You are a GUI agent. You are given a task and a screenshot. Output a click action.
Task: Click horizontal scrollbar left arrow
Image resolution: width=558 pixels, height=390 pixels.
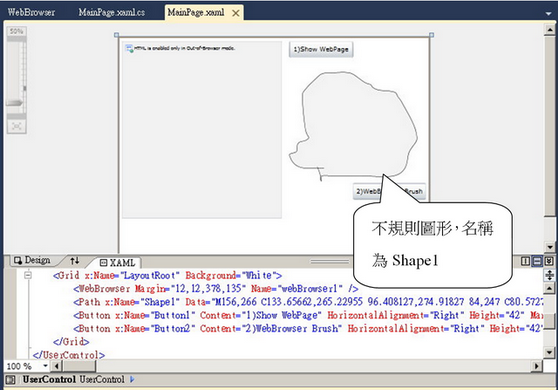pos(57,366)
